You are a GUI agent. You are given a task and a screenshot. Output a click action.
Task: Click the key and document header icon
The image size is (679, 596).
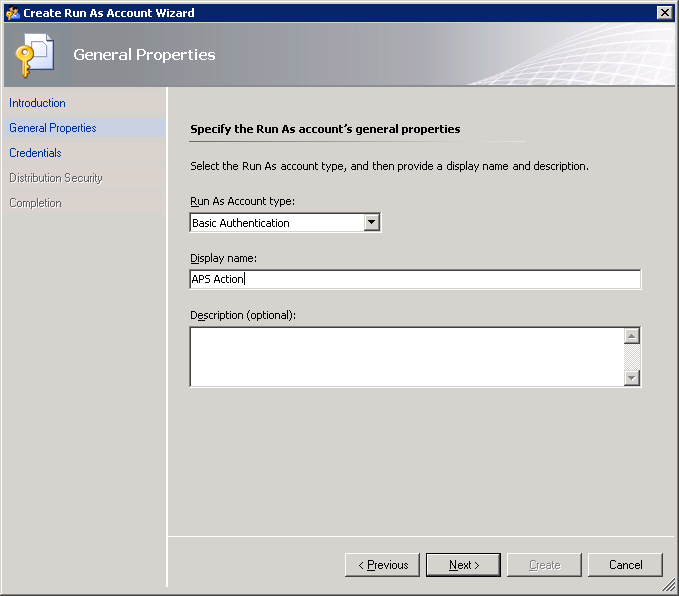tap(34, 55)
